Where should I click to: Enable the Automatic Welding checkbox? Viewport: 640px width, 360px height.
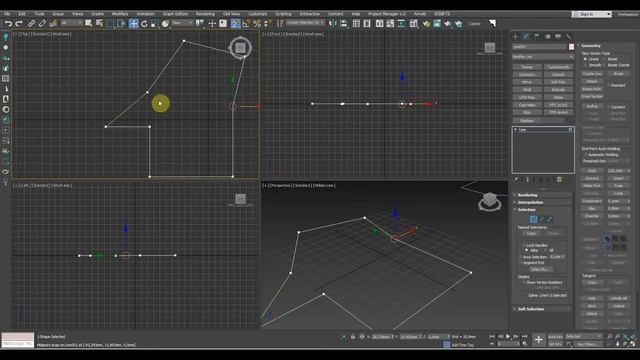585,155
